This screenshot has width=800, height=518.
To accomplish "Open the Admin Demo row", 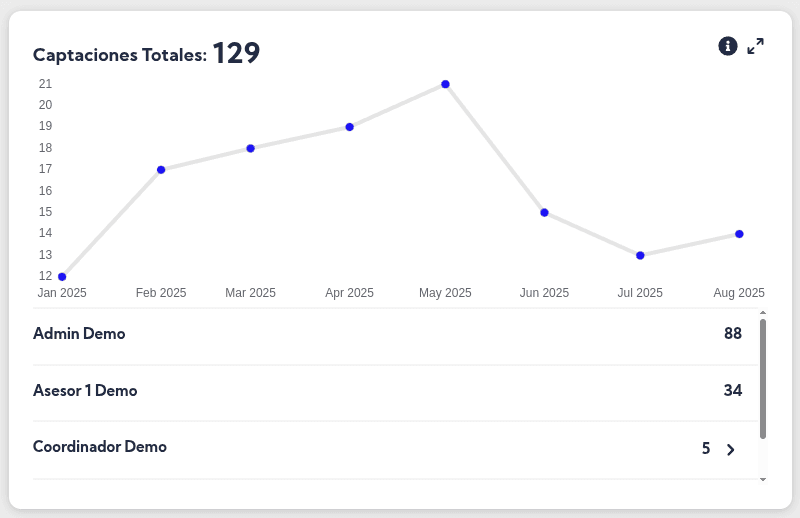I will click(x=79, y=334).
